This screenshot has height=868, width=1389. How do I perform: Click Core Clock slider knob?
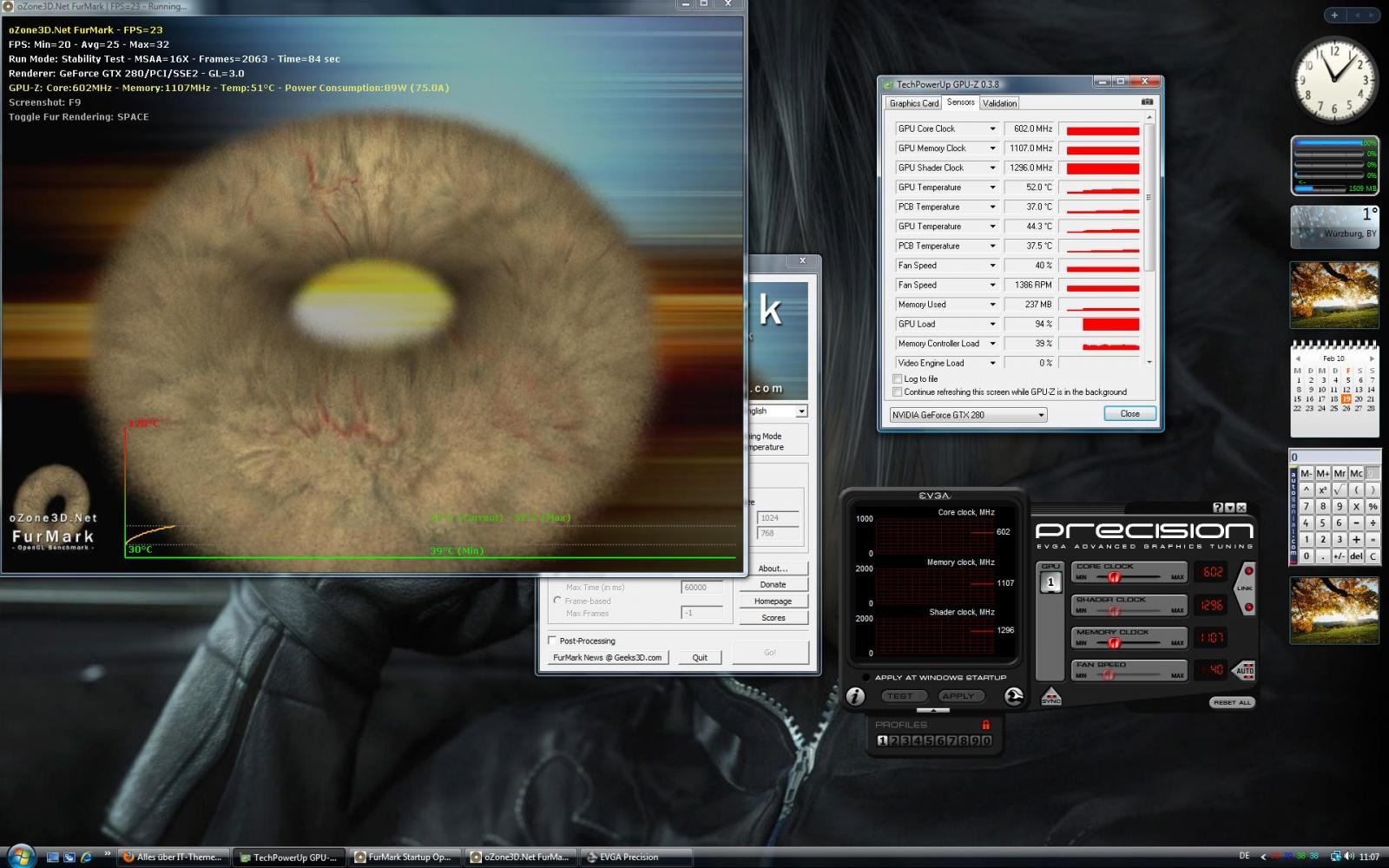tap(1114, 577)
